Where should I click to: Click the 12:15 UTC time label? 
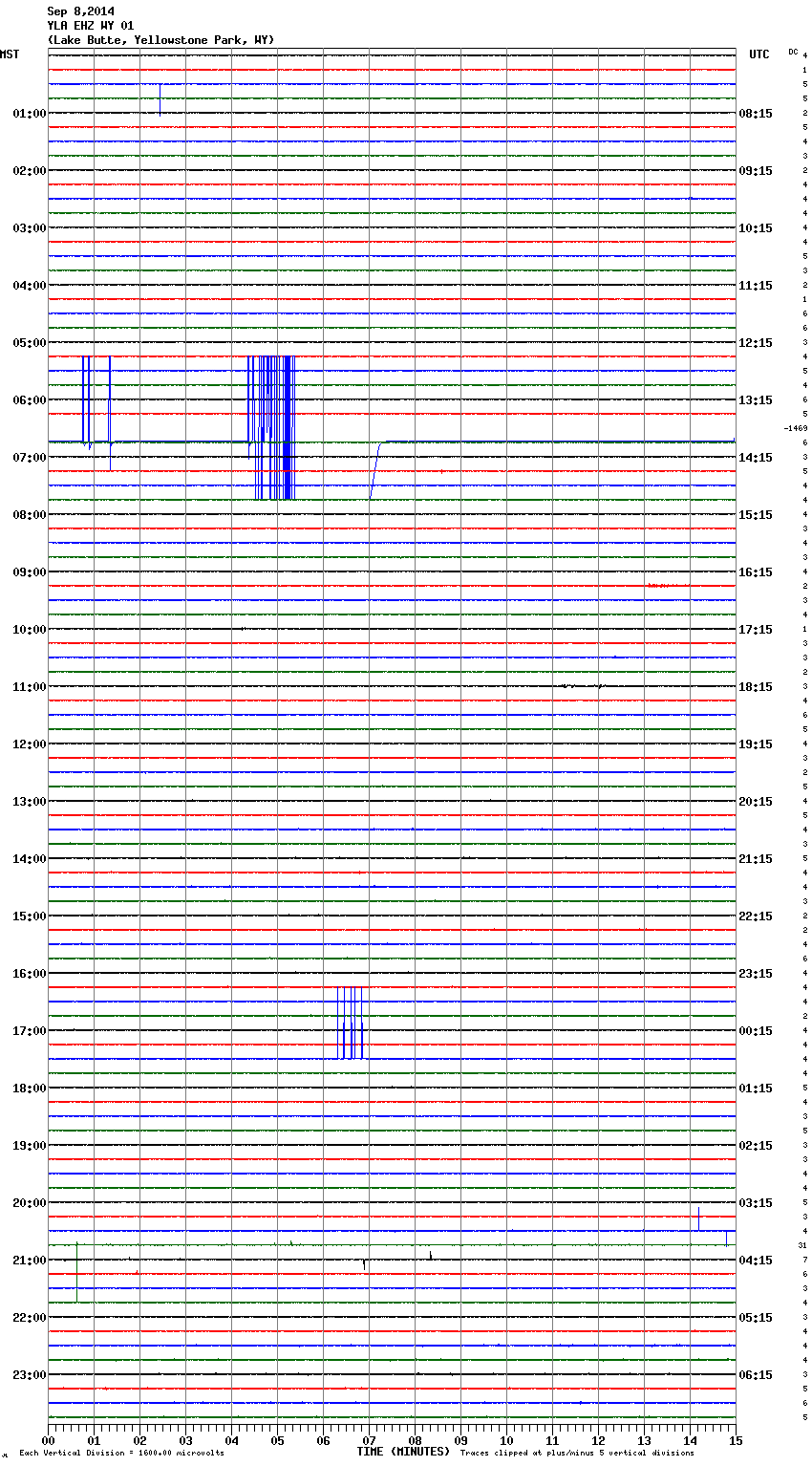756,343
